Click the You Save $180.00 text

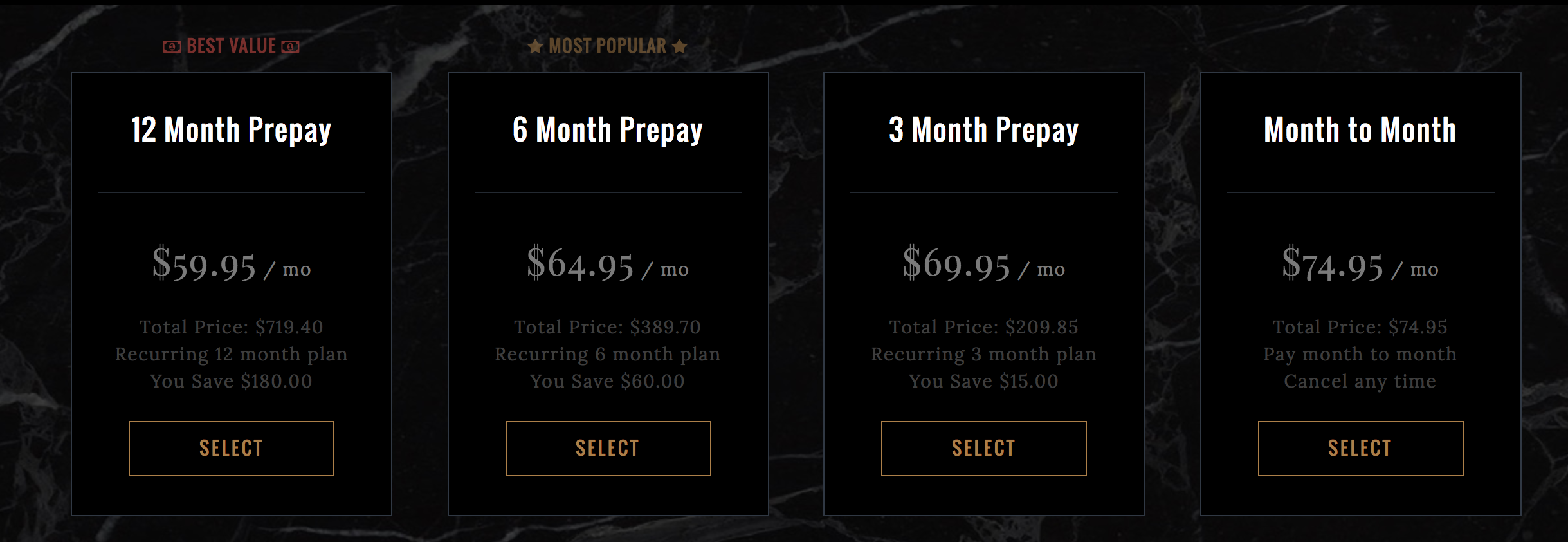[231, 381]
